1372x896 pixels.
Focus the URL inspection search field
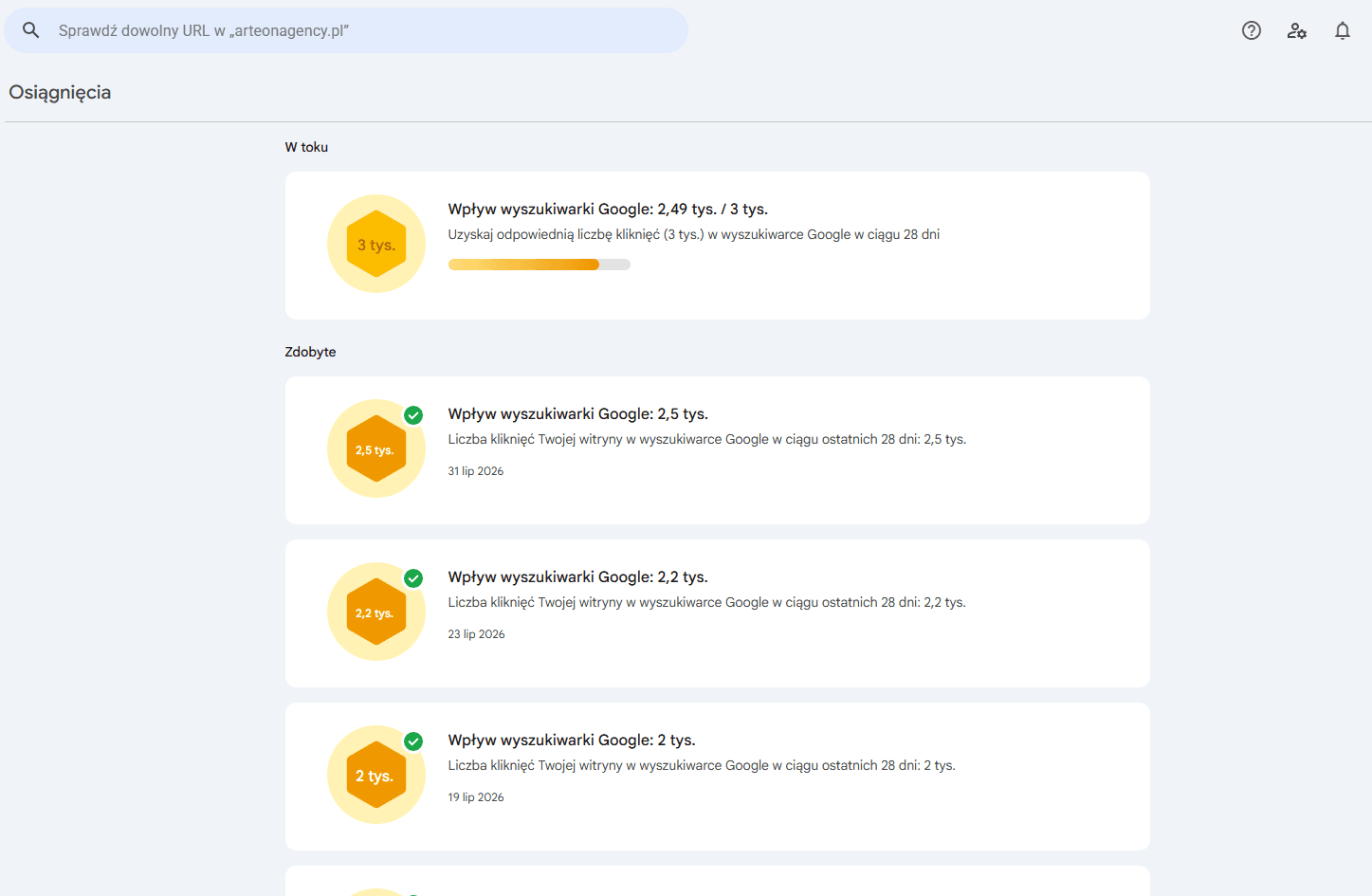pos(346,30)
